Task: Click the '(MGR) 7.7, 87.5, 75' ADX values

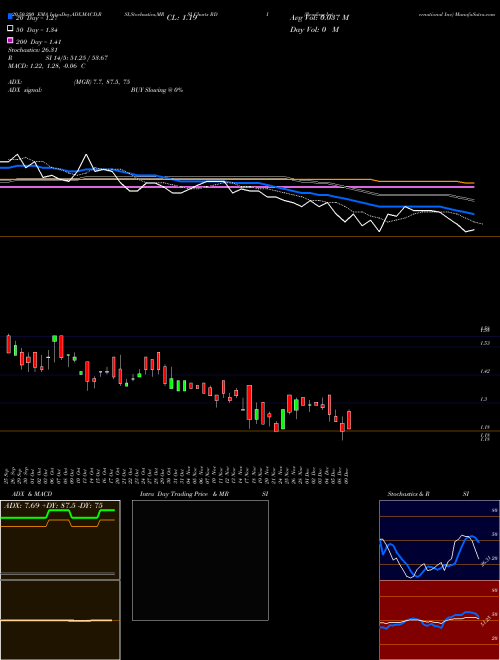Action: coord(102,82)
